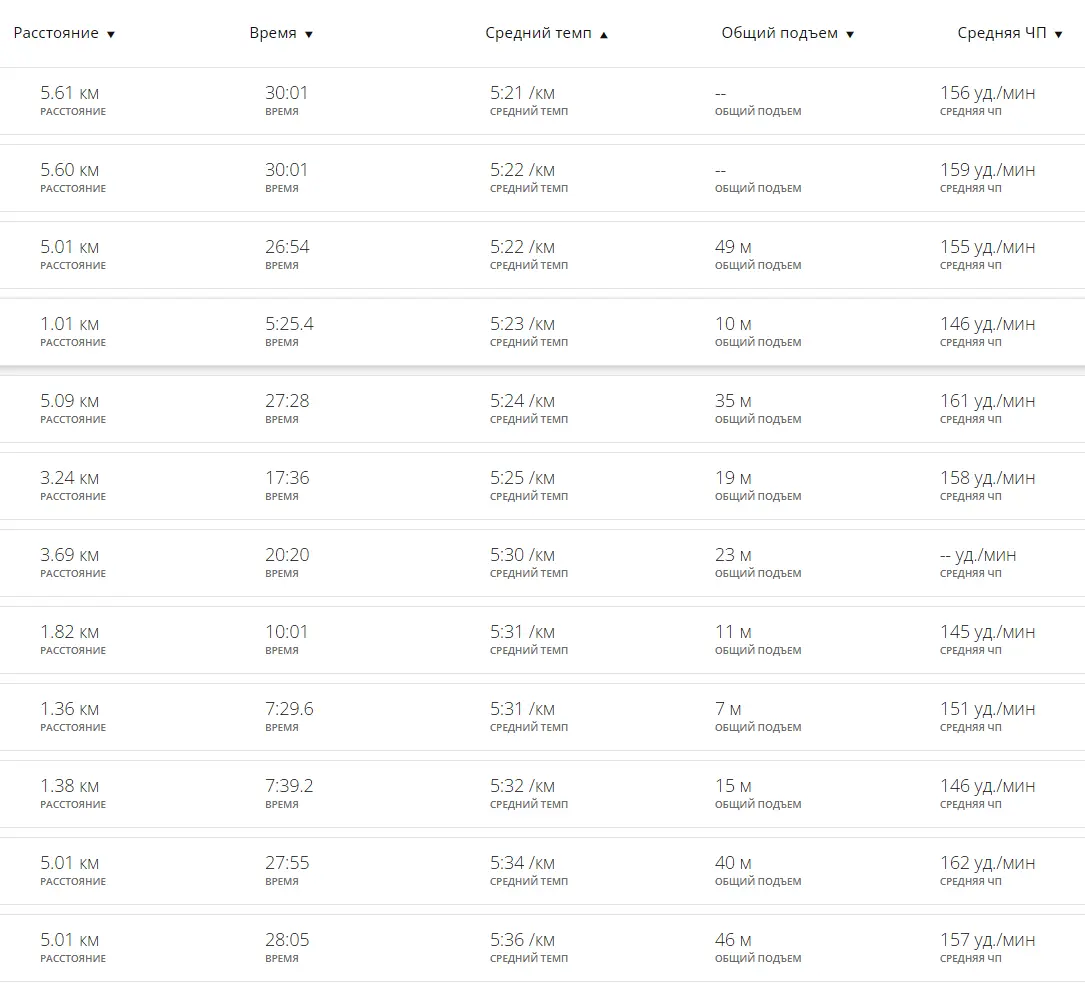The width and height of the screenshot is (1085, 984).
Task: Open the 5.61 км activity row
Action: coord(542,101)
